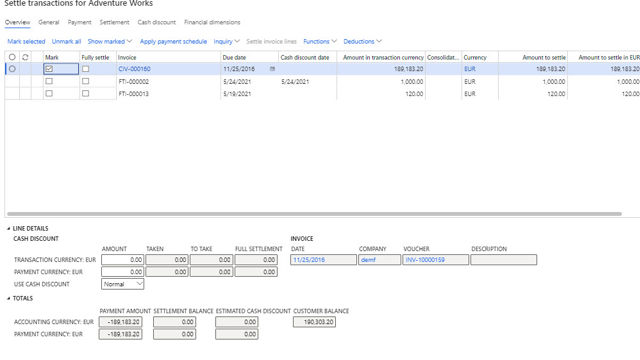This screenshot has height=360, width=640.
Task: Select the row radio for CIV-000160
Action: [x=12, y=69]
